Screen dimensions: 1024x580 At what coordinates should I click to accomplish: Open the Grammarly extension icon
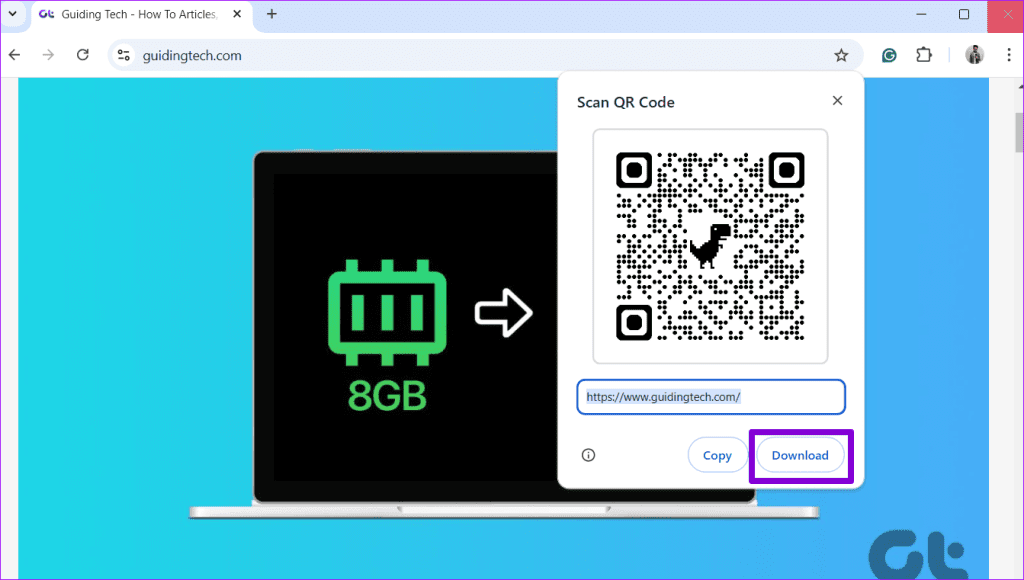coord(889,56)
